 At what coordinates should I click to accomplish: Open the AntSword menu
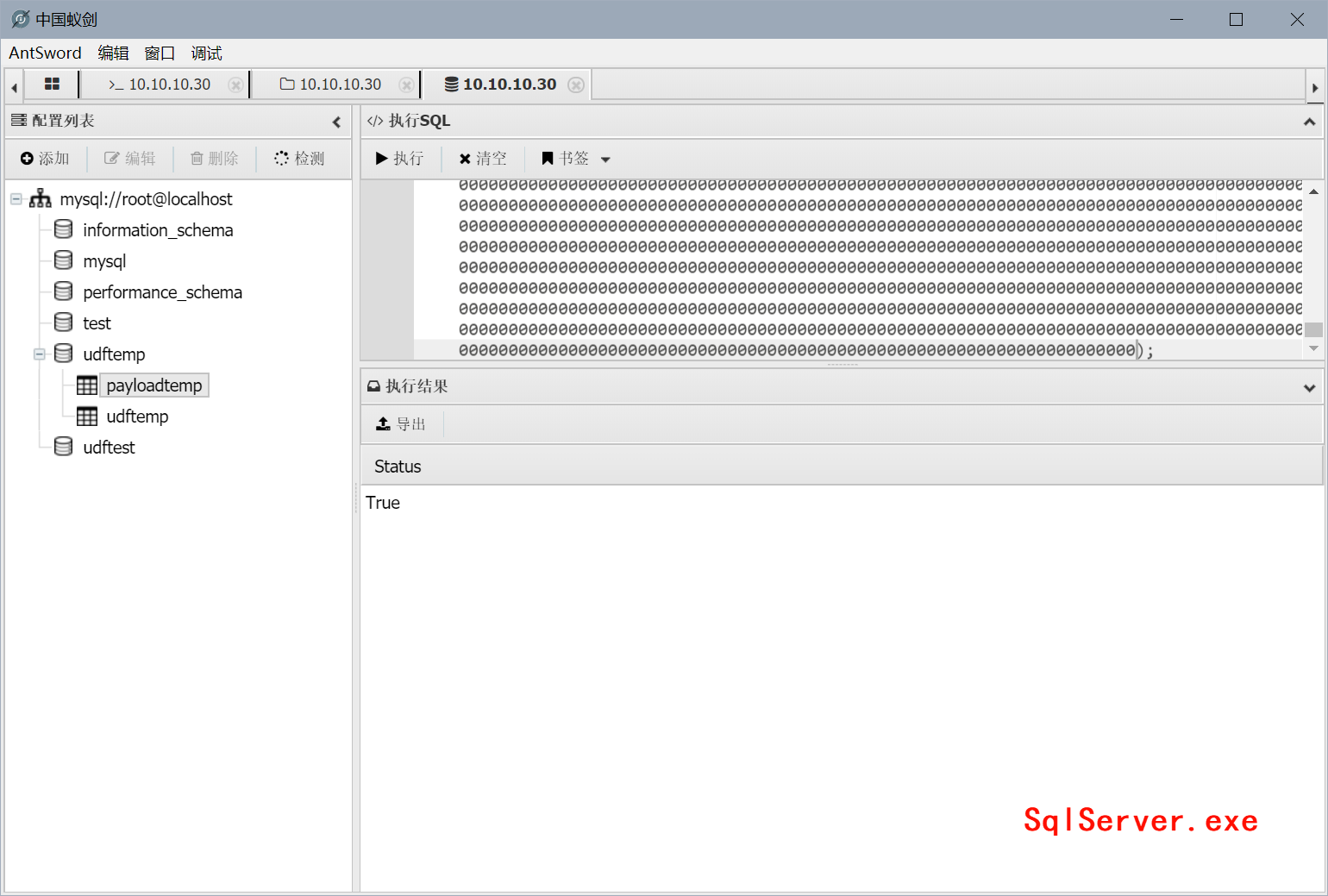click(45, 53)
